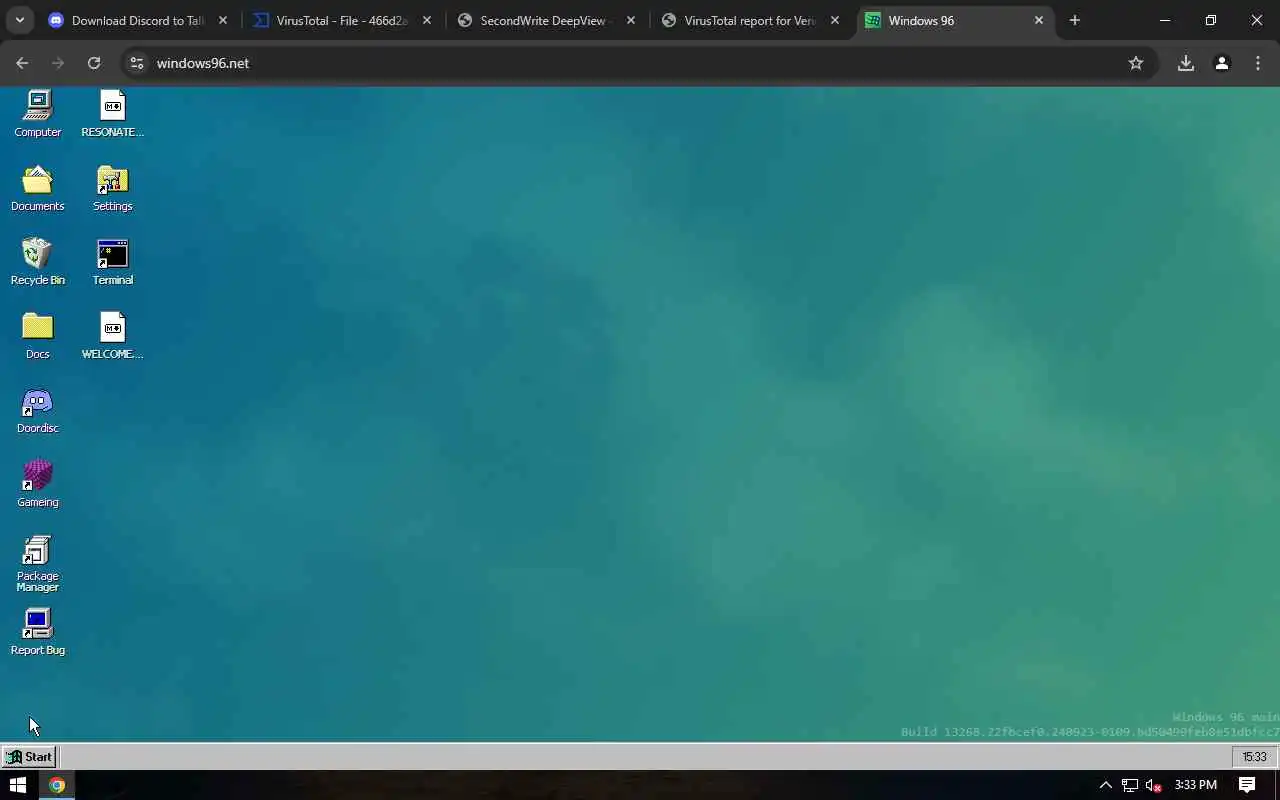The height and width of the screenshot is (800, 1280).
Task: Switch to VirusTotal report tab
Action: click(x=751, y=20)
